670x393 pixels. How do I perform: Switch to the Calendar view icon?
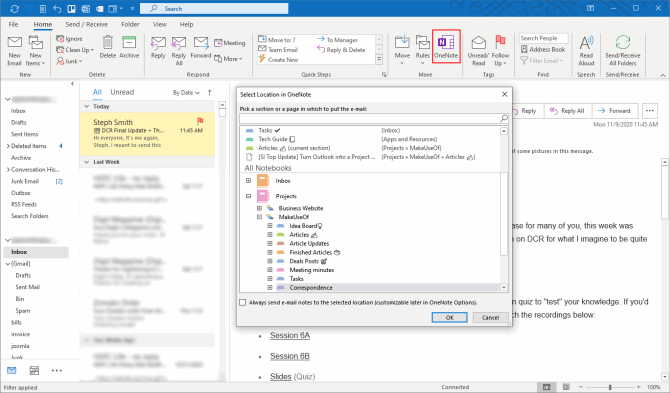pyautogui.click(x=34, y=370)
